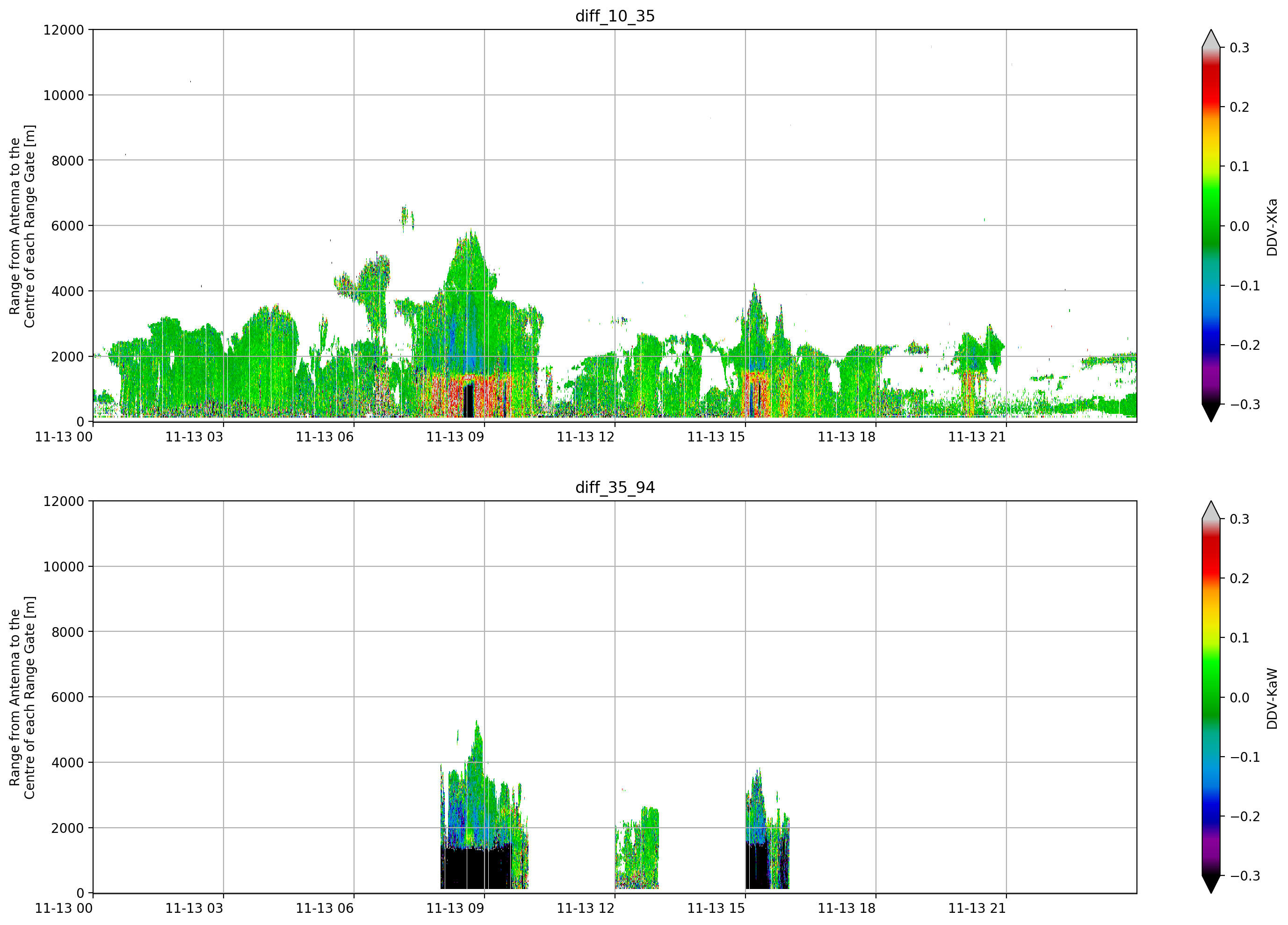Screen dimensions: 1288x925
Task: Click the "0.3" tick on the DDV-XKa colorbar
Action: click(x=1239, y=48)
